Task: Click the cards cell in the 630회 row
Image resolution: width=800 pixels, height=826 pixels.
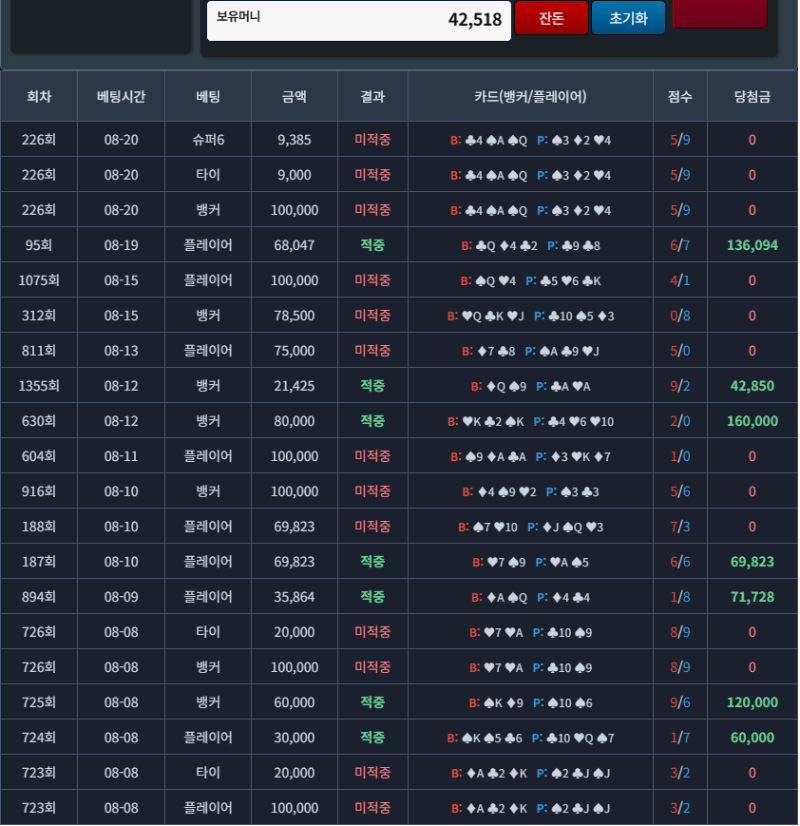Action: 530,421
